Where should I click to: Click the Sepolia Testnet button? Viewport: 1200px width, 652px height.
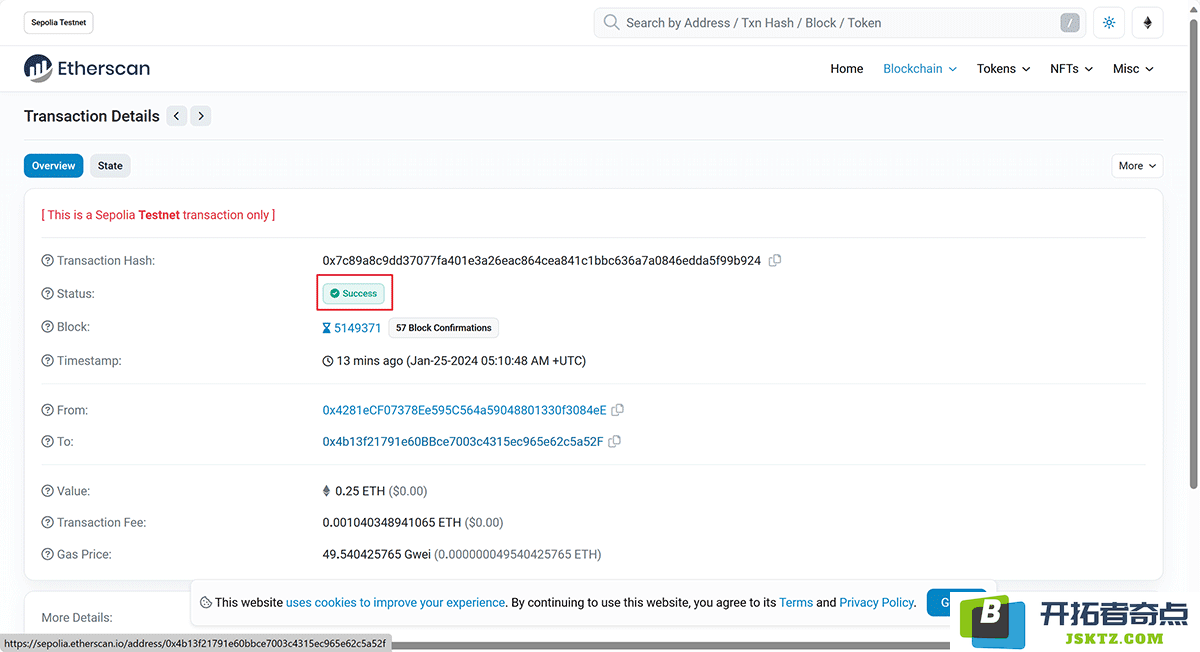[x=59, y=23]
